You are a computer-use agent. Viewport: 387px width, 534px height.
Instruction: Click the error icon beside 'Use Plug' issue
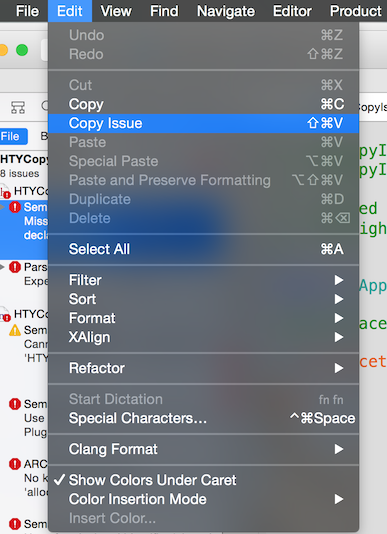click(15, 404)
